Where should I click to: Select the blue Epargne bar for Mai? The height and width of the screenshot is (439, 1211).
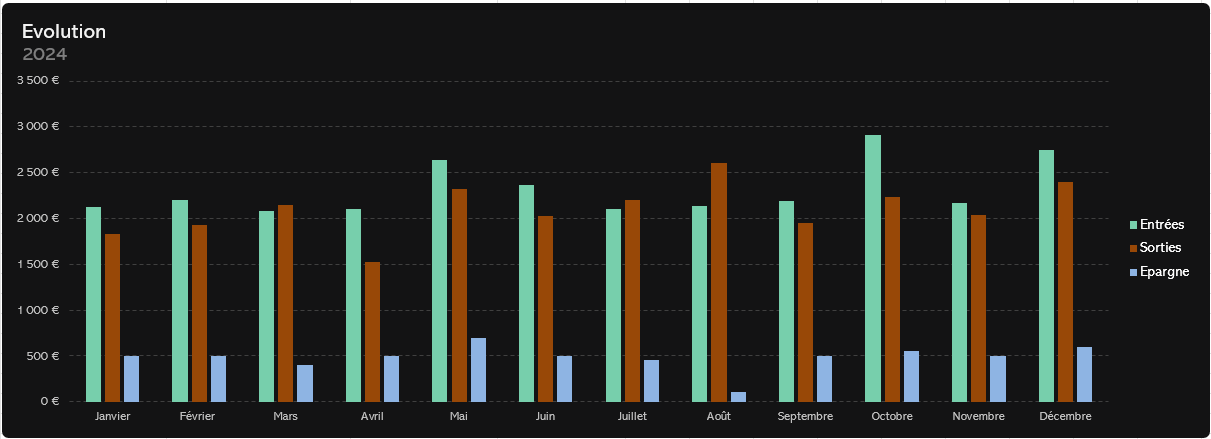click(x=478, y=369)
